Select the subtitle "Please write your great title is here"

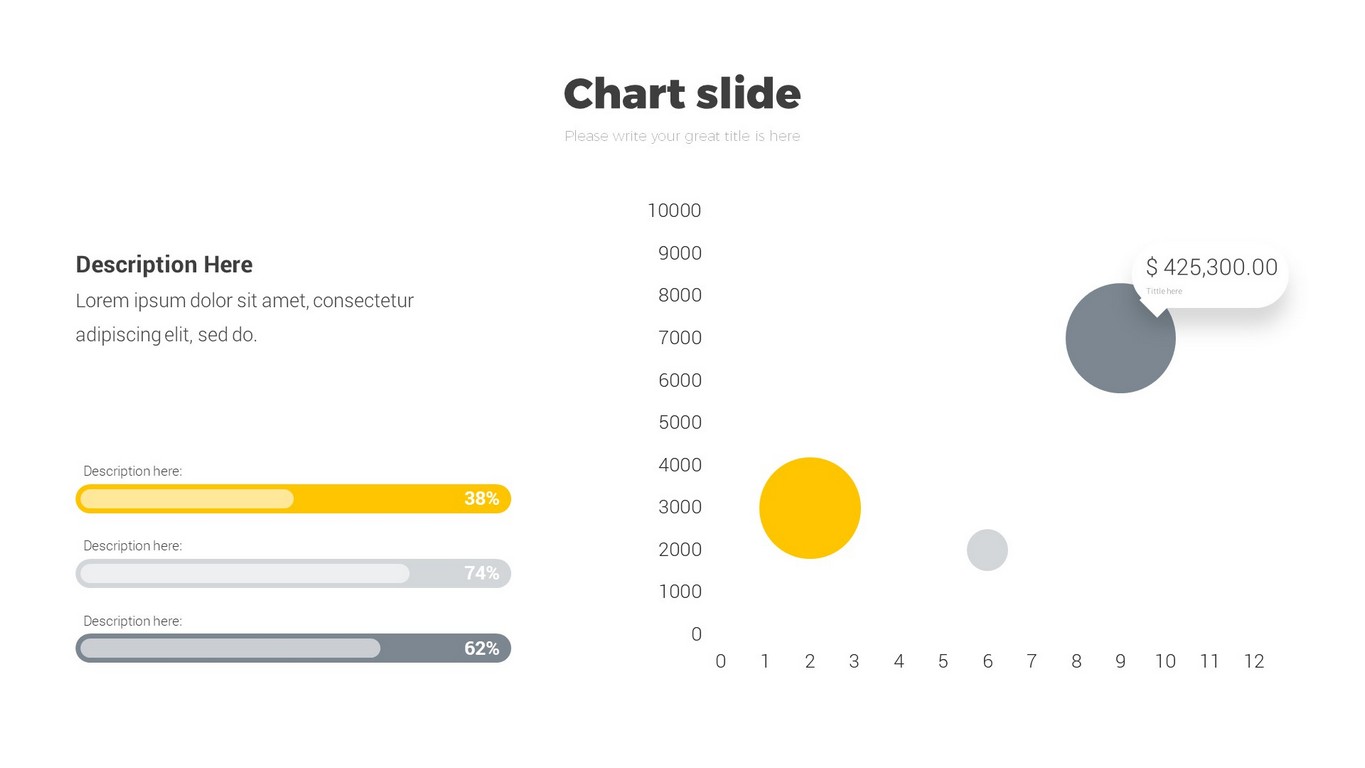(x=682, y=136)
